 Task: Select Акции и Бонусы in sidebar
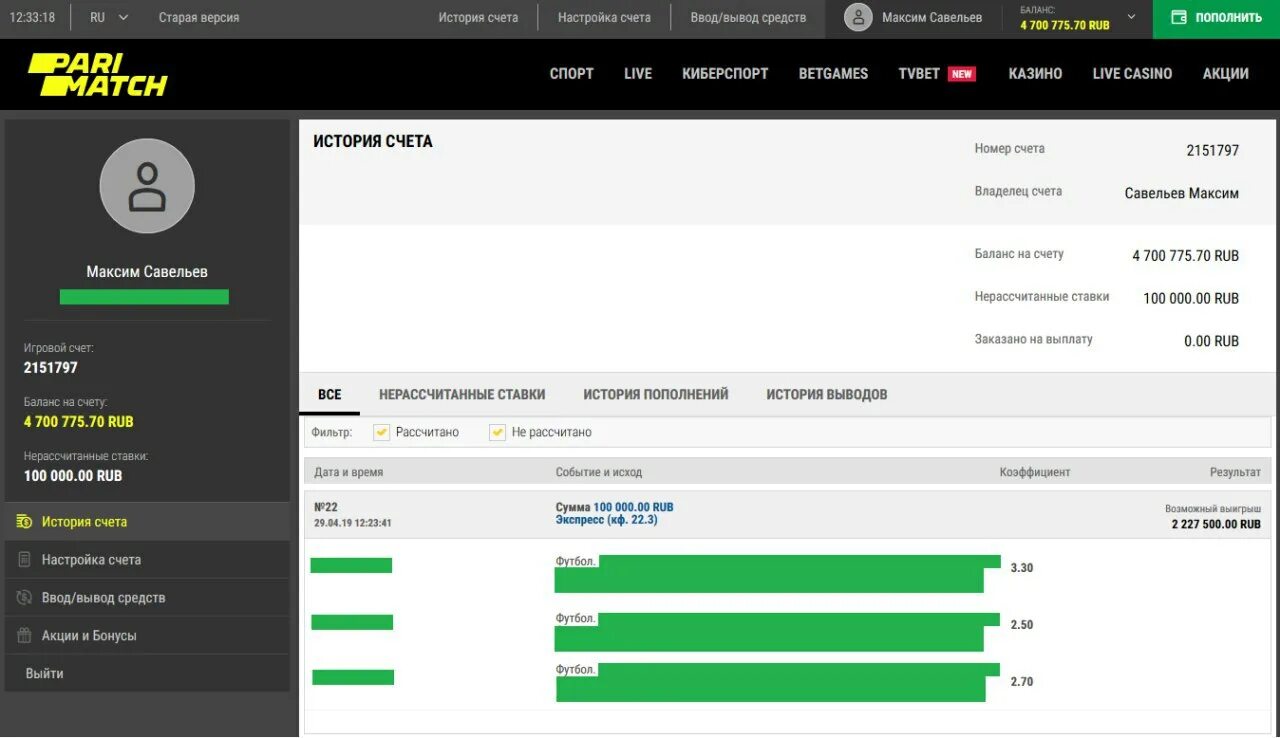click(147, 636)
